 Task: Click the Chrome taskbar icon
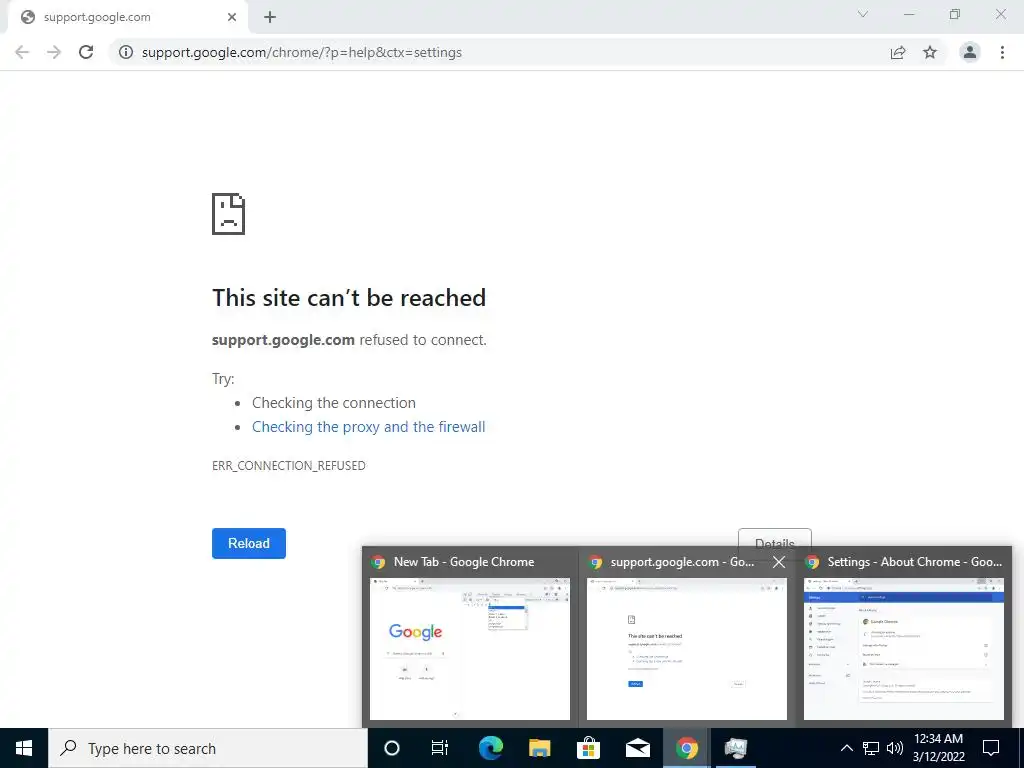coord(686,748)
